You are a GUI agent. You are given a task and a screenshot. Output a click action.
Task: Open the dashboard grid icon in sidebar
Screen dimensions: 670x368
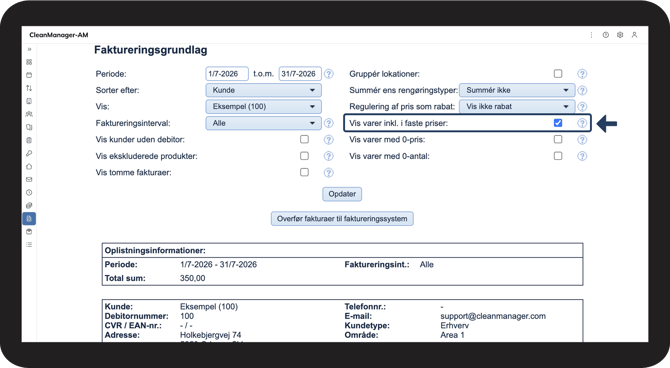[29, 62]
